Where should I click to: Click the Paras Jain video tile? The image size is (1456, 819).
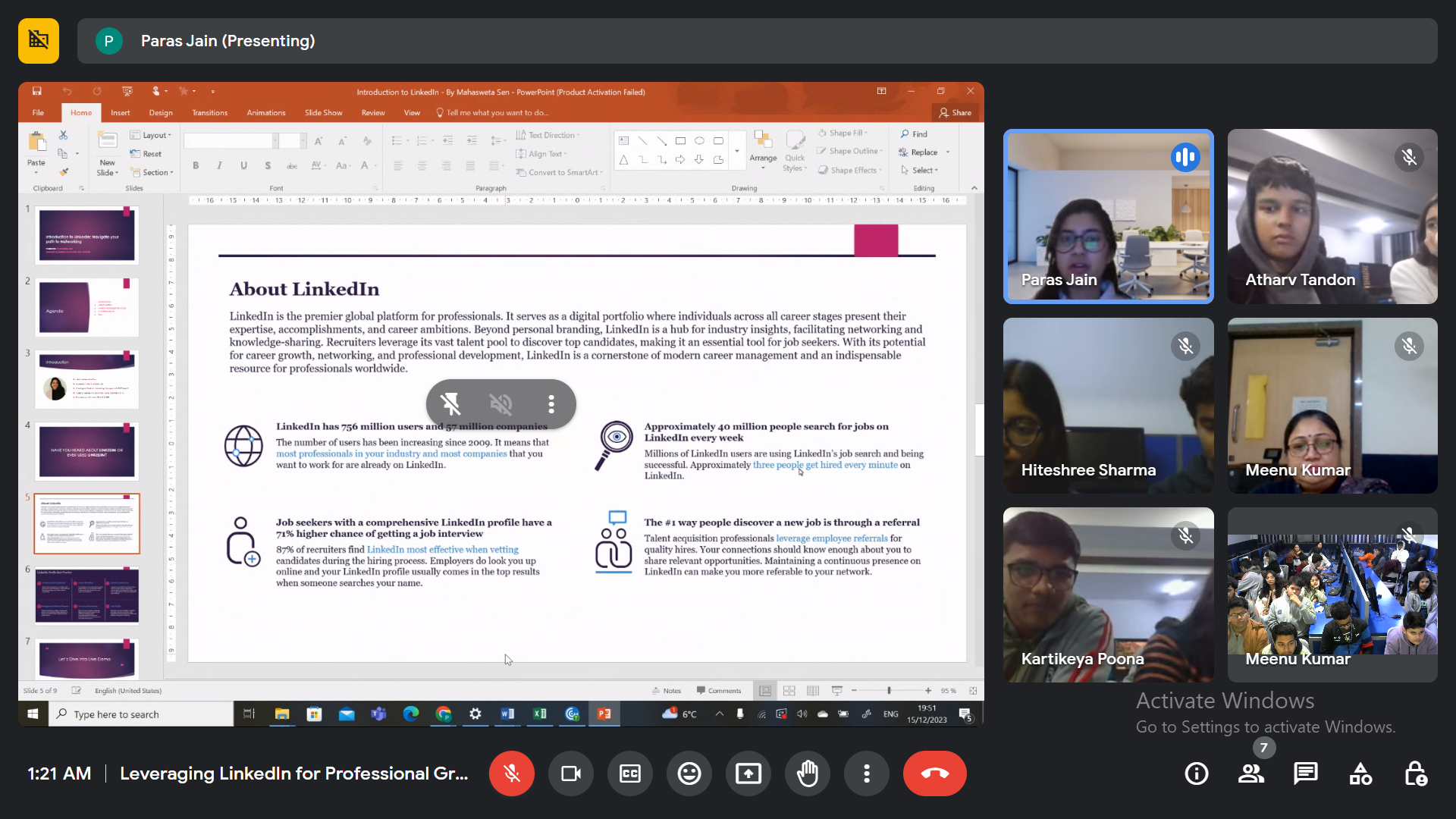coord(1108,216)
